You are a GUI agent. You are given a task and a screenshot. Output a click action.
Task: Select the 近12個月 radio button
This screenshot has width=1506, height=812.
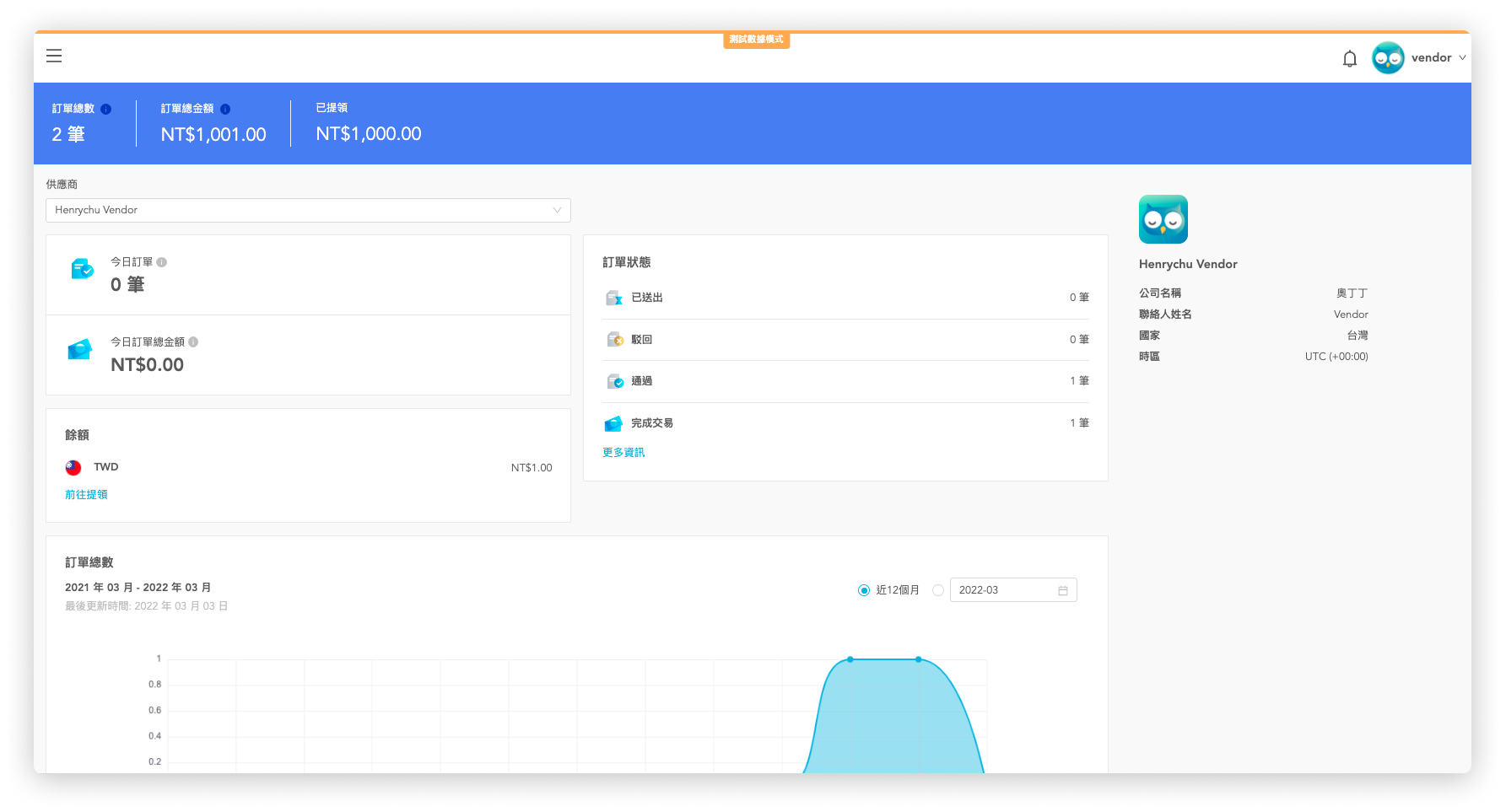coord(864,590)
